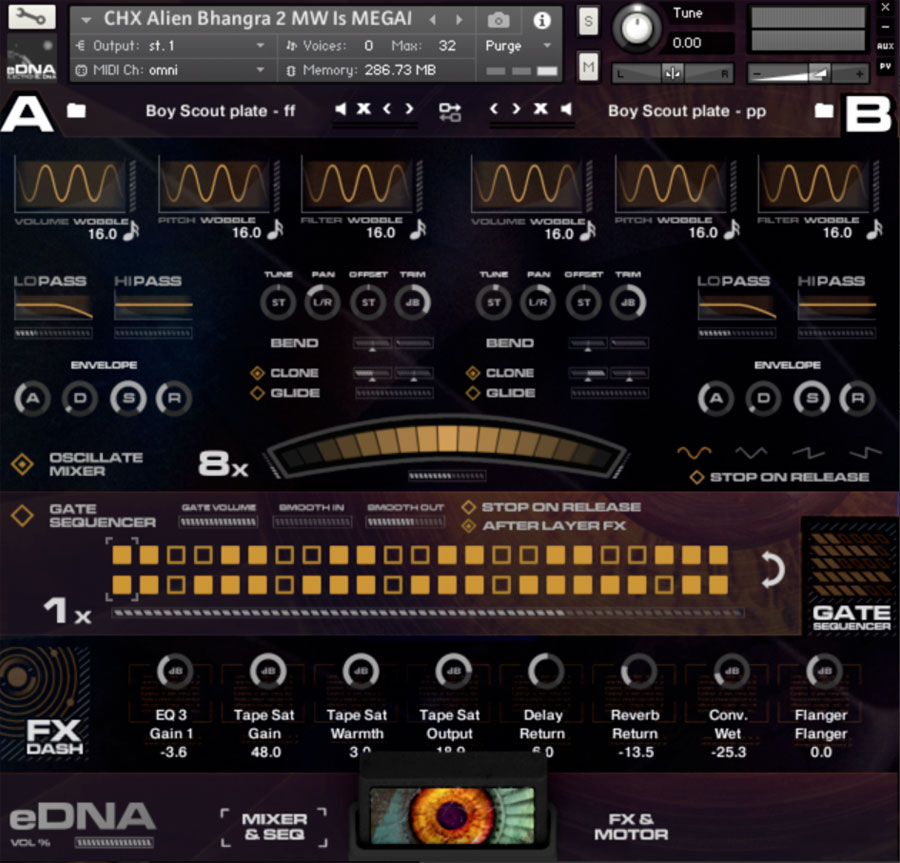Open layer B folder browser icon
The height and width of the screenshot is (863, 900).
[824, 110]
